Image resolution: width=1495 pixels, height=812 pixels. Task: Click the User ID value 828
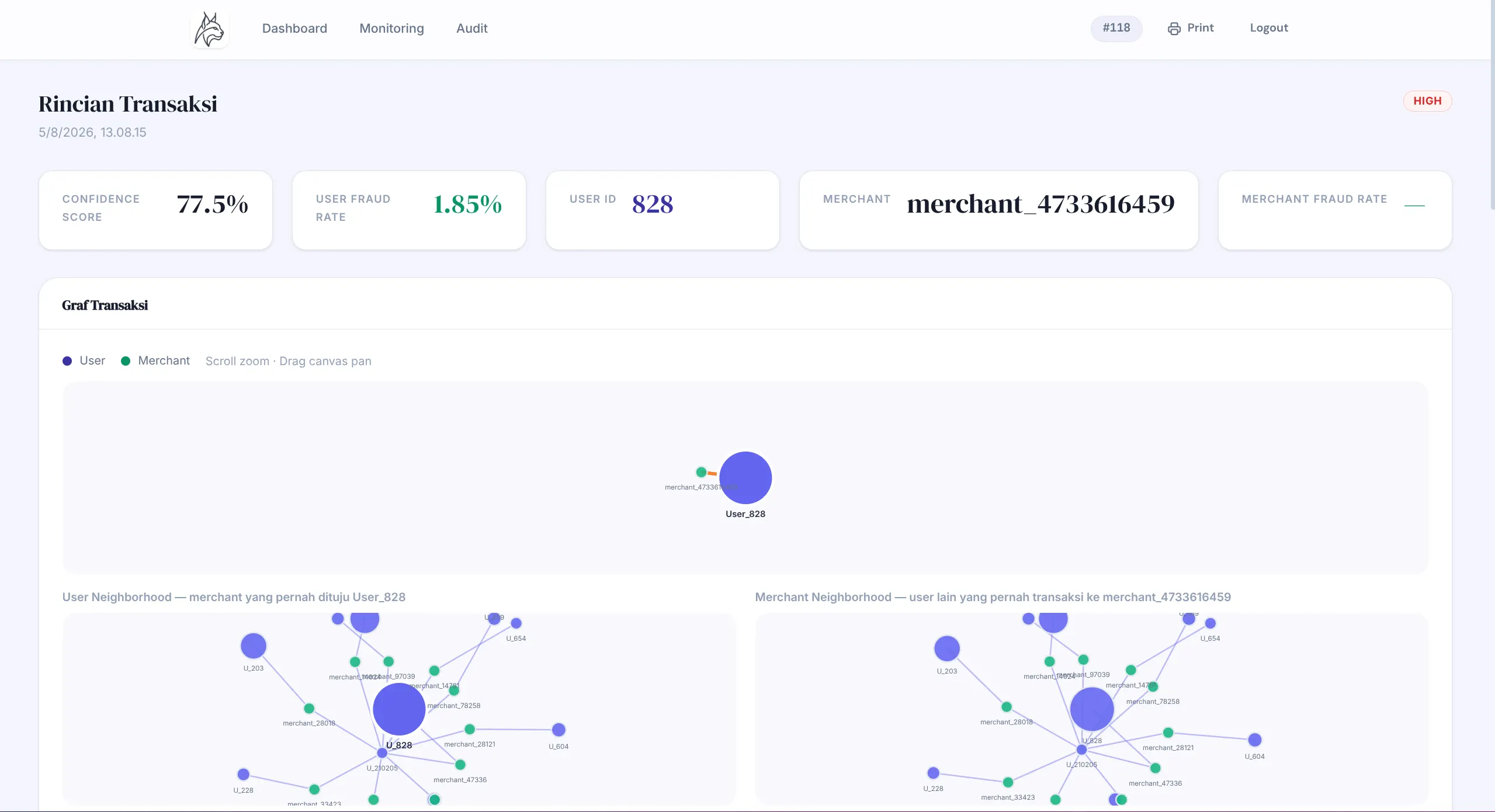click(652, 204)
